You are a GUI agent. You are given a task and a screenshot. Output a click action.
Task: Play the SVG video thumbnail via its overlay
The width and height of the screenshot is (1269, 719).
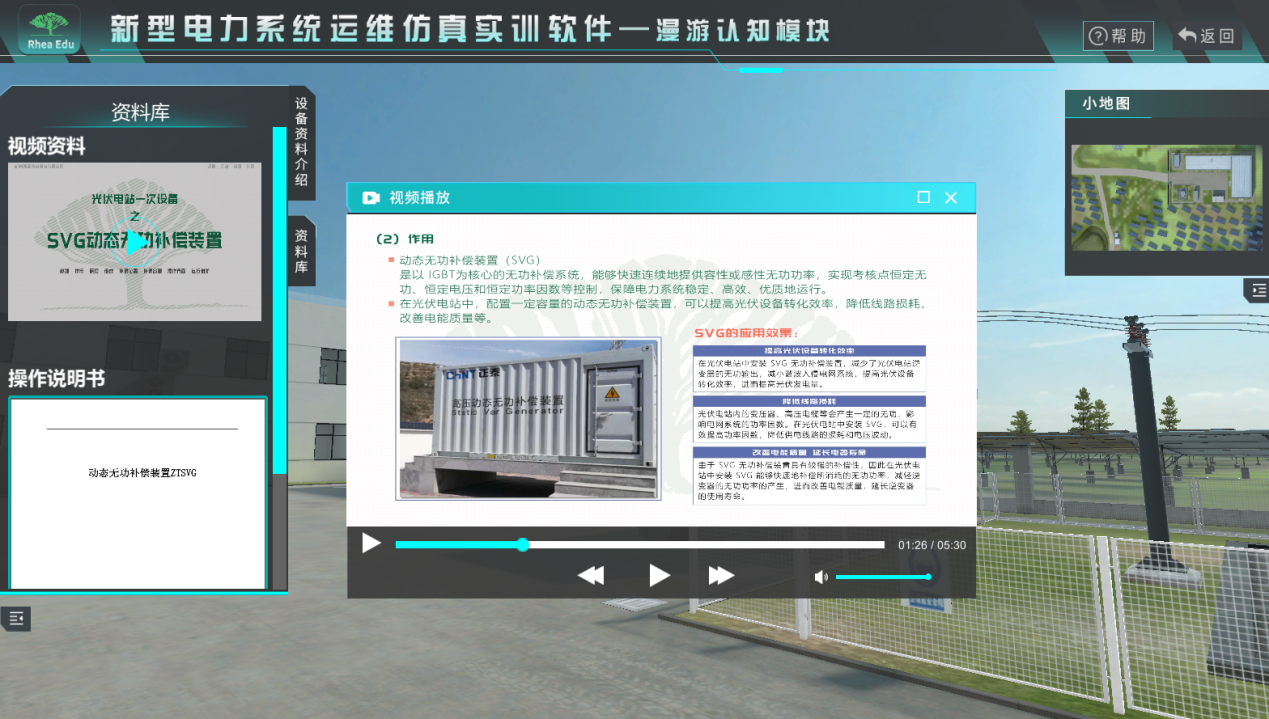point(134,240)
